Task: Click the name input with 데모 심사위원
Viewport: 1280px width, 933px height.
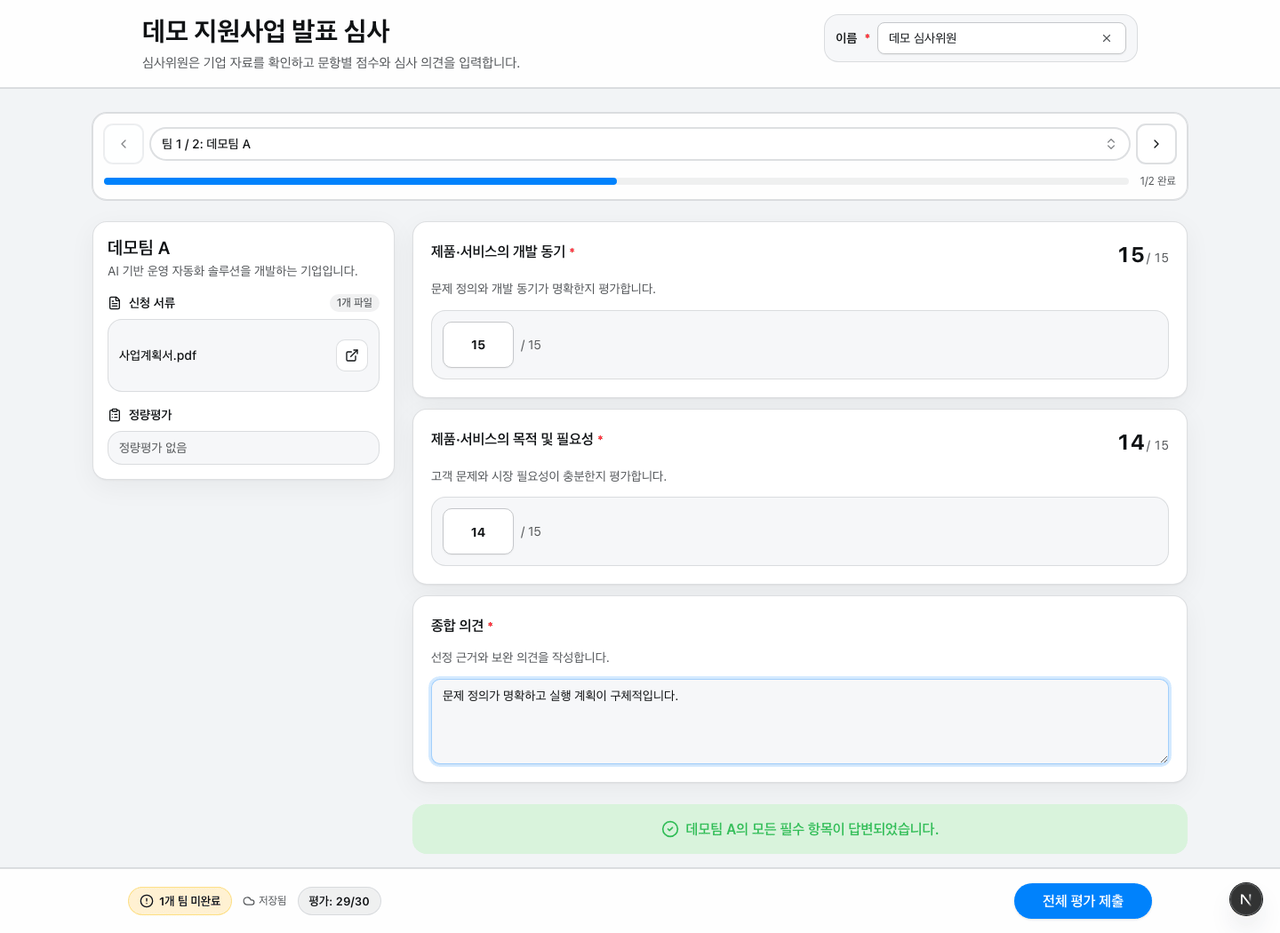Action: pyautogui.click(x=1001, y=38)
